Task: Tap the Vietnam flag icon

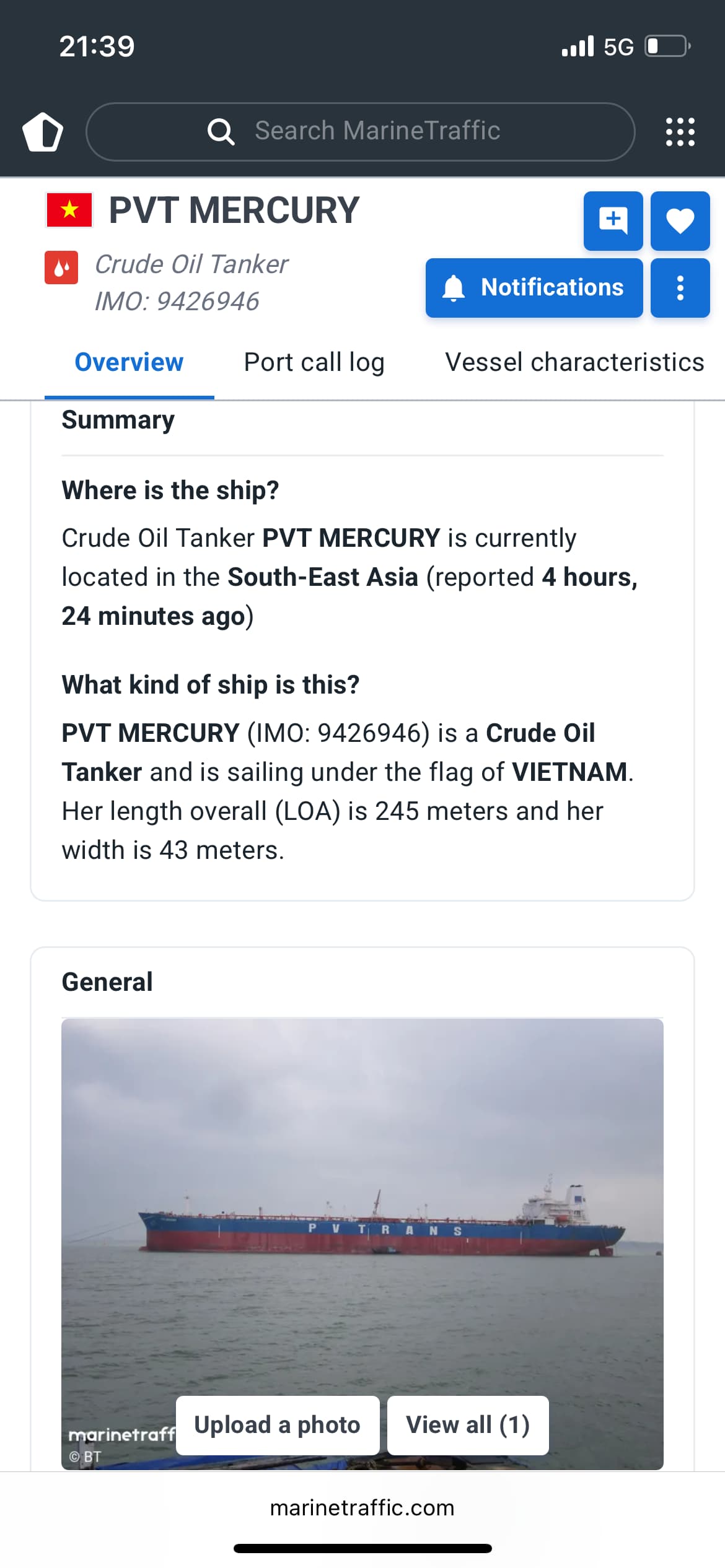Action: coord(69,210)
